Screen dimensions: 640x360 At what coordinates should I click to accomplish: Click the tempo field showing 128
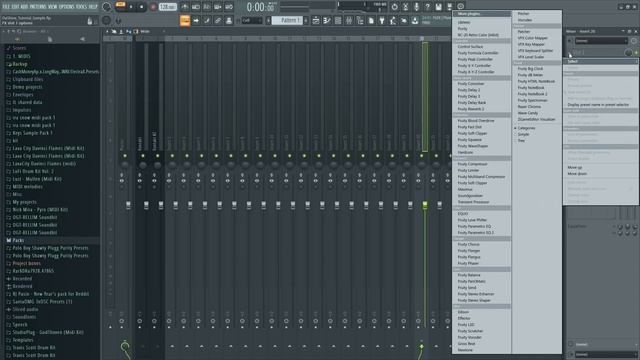[167, 7]
